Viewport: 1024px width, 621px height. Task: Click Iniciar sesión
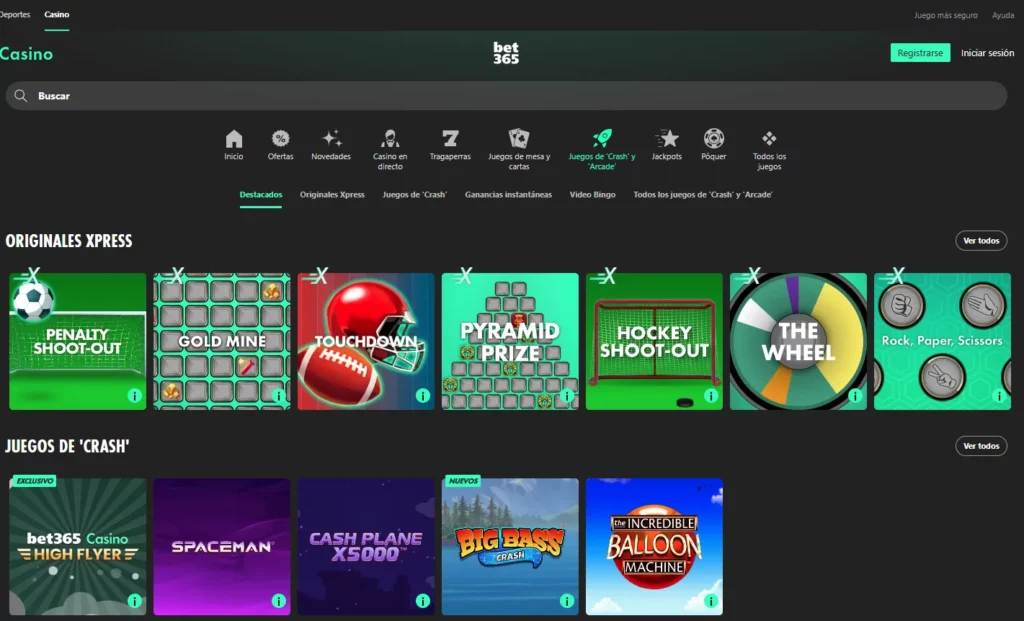tap(987, 53)
